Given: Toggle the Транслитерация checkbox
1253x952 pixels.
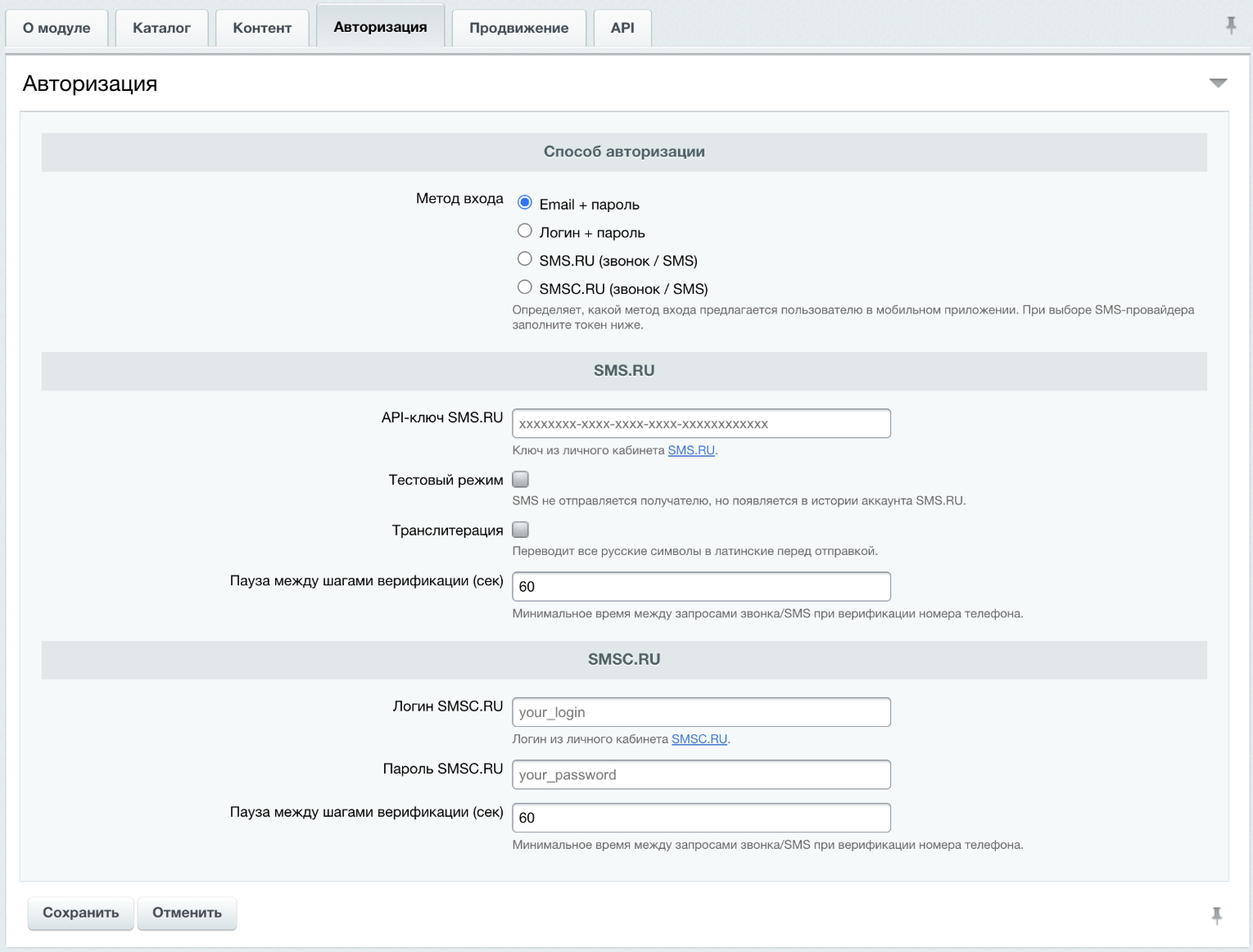Looking at the screenshot, I should [520, 530].
